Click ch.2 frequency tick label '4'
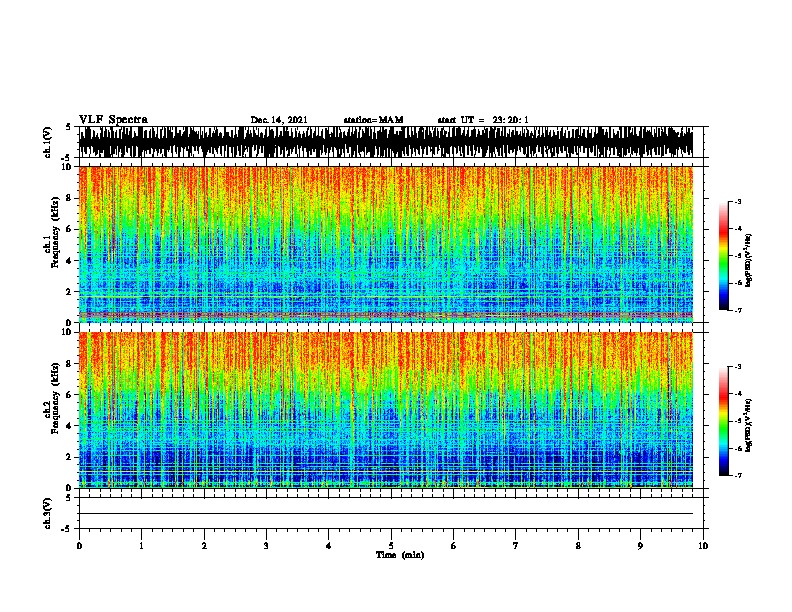 pyautogui.click(x=70, y=426)
